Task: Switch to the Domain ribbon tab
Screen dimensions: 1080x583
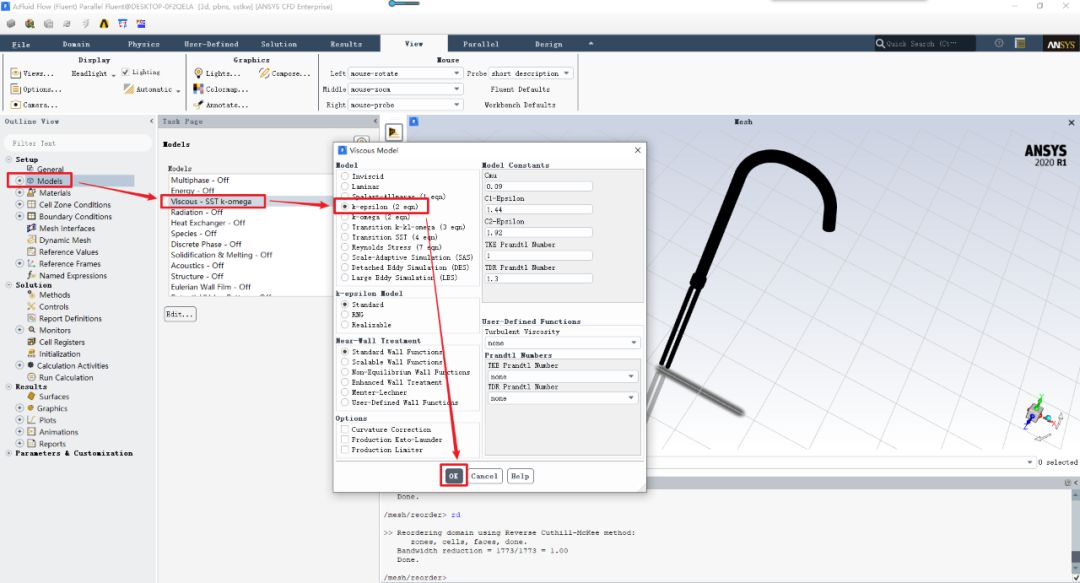Action: tap(76, 44)
